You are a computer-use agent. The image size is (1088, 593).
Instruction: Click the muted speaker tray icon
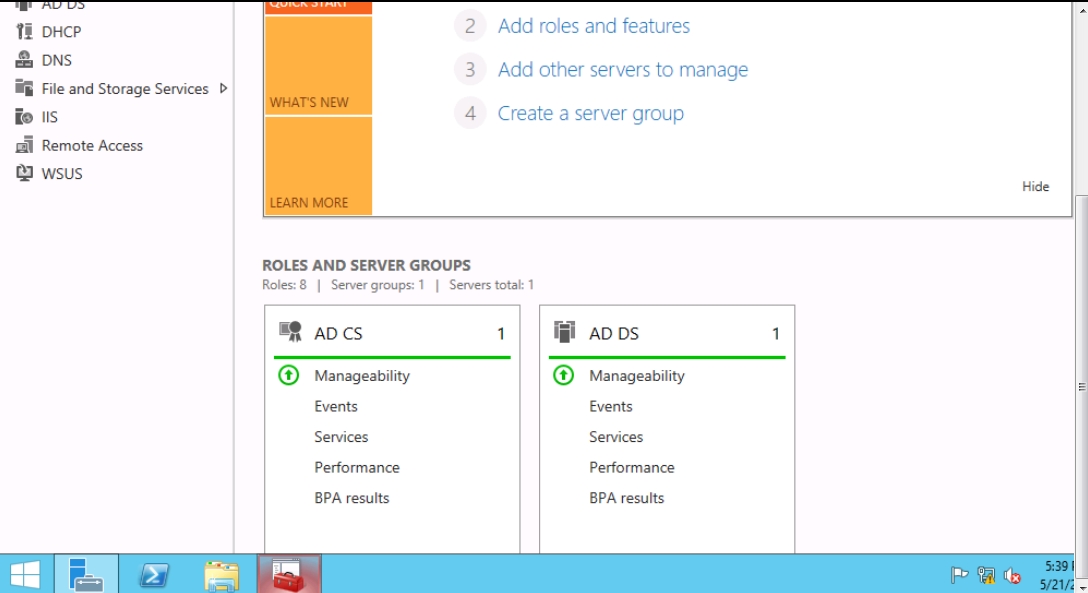1012,575
